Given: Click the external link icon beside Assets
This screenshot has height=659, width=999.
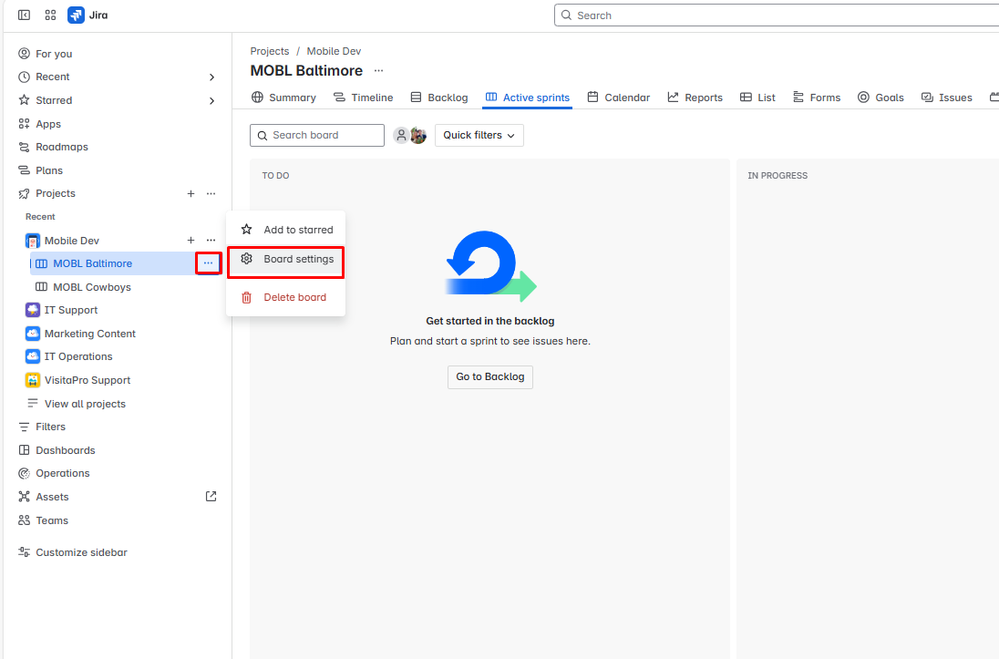Looking at the screenshot, I should pos(211,496).
